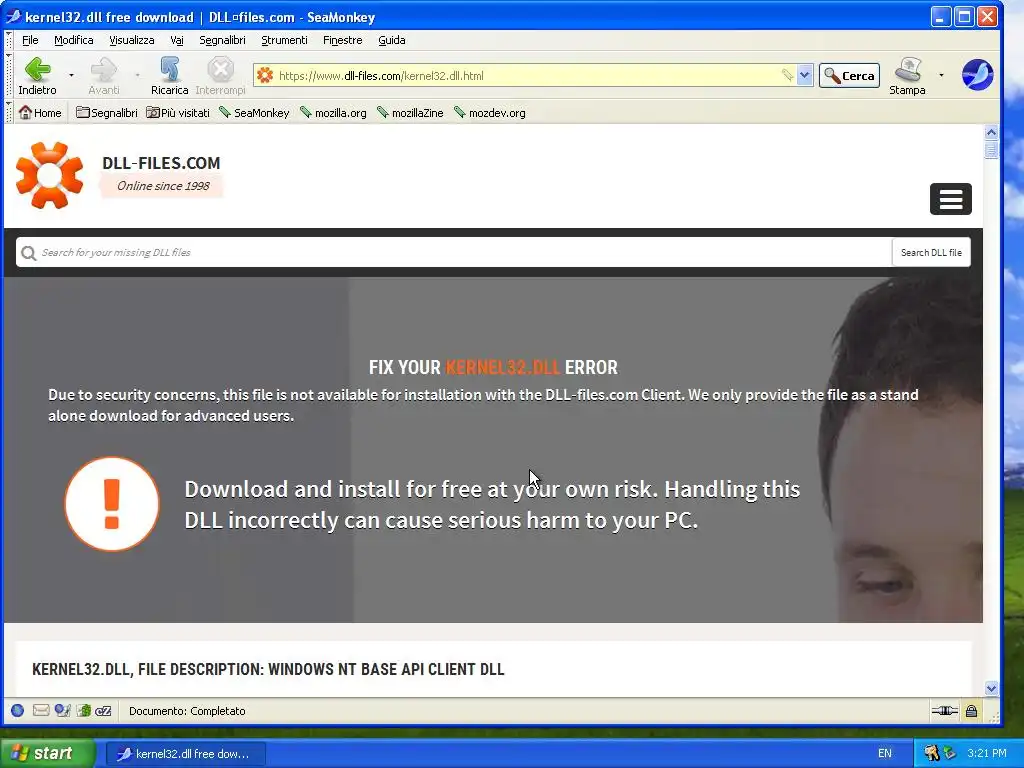
Task: Open the Strumenti menu
Action: point(284,40)
